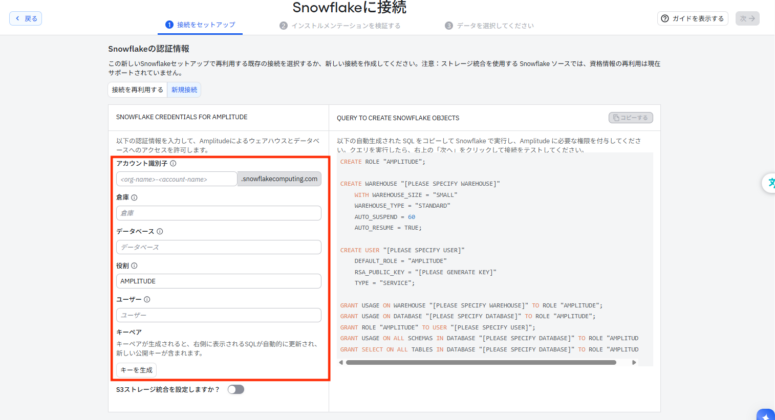Click info icon next to 役割
Image resolution: width=775 pixels, height=420 pixels.
(134, 265)
